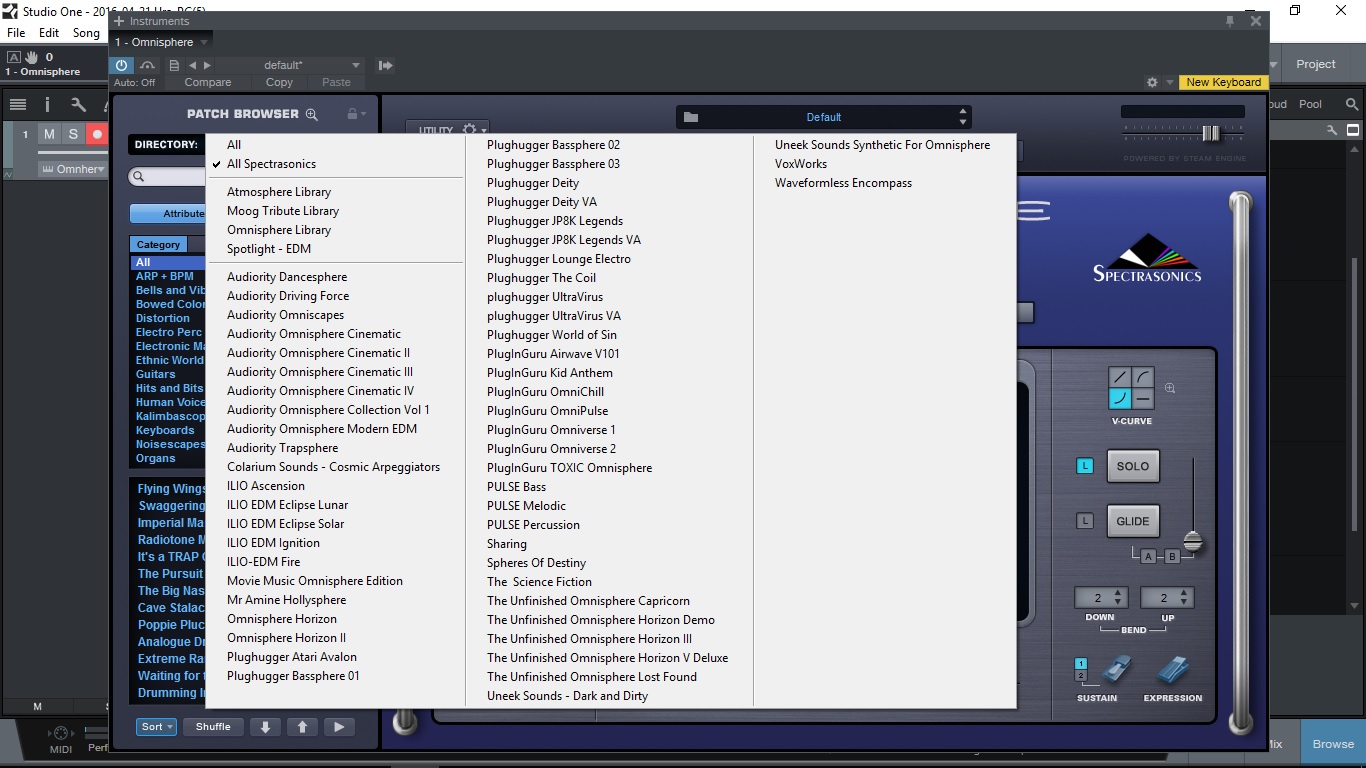Image resolution: width=1366 pixels, height=768 pixels.
Task: Open the preset file page icon
Action: point(174,65)
